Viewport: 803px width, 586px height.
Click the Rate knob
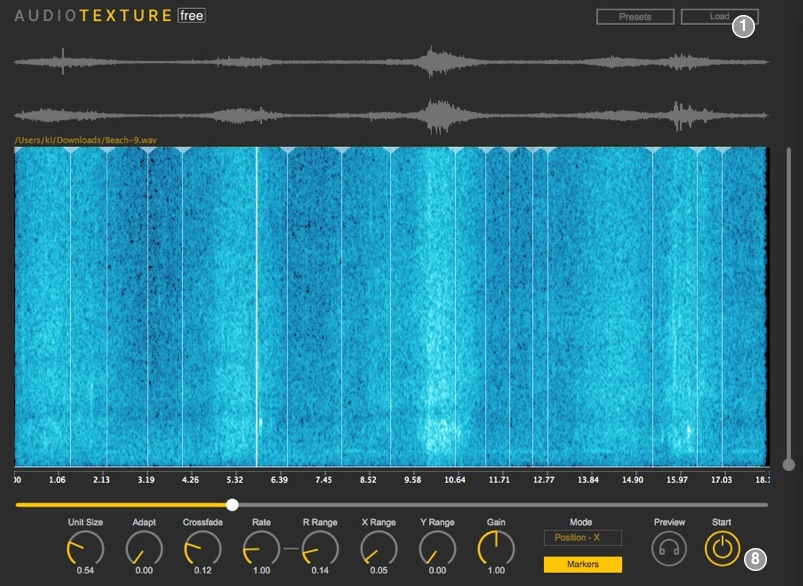tap(261, 549)
